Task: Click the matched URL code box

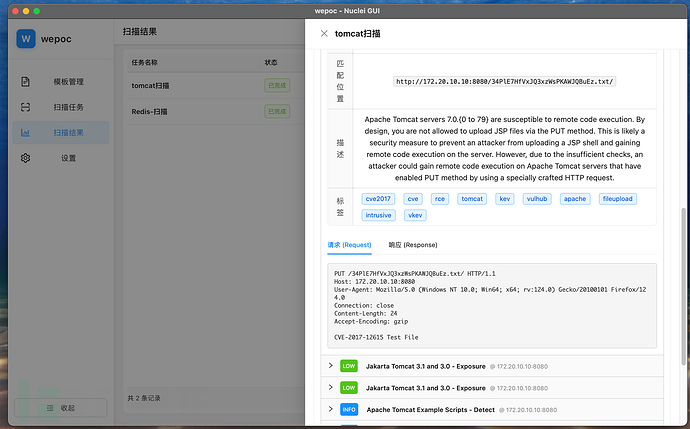Action: 504,81
